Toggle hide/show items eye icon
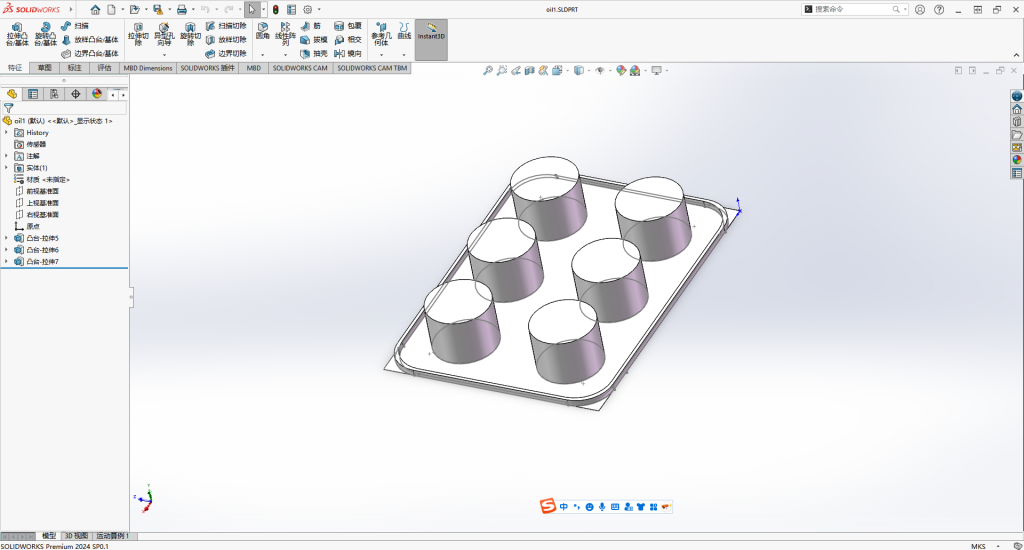 [x=600, y=71]
